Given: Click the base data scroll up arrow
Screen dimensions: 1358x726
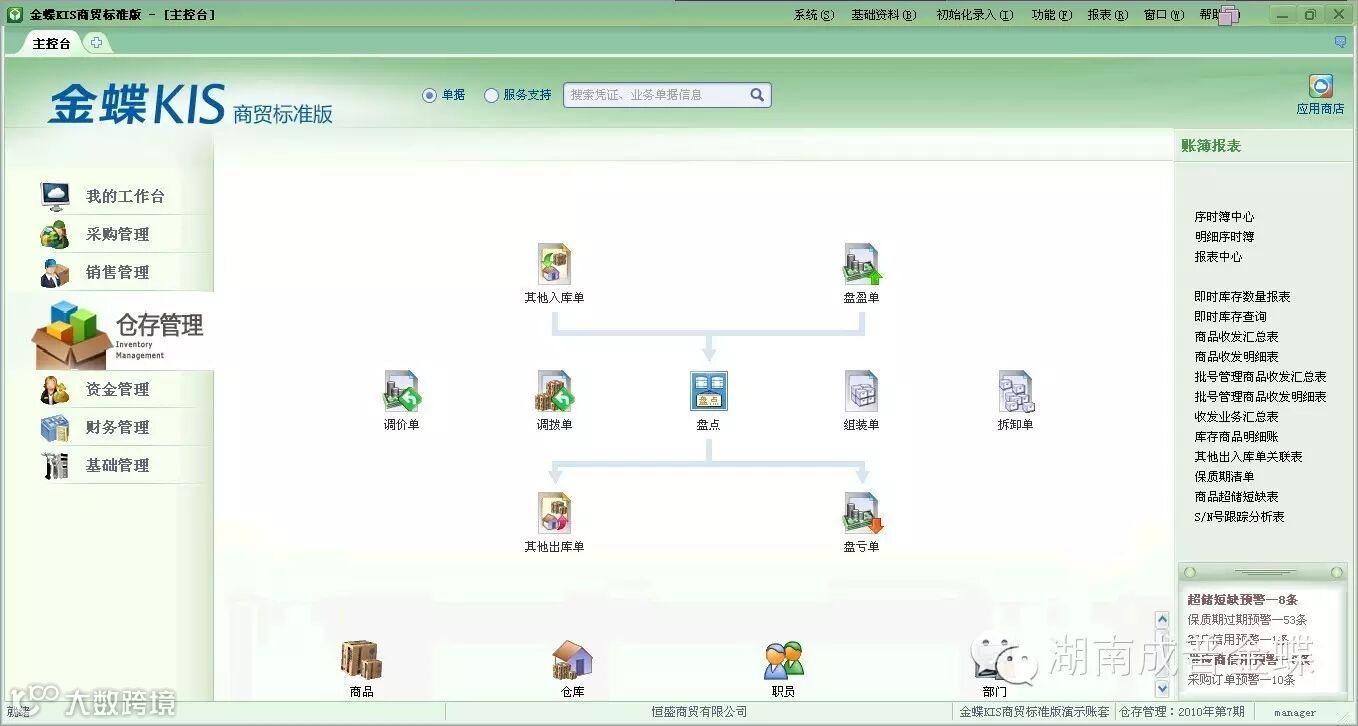Looking at the screenshot, I should click(1161, 620).
